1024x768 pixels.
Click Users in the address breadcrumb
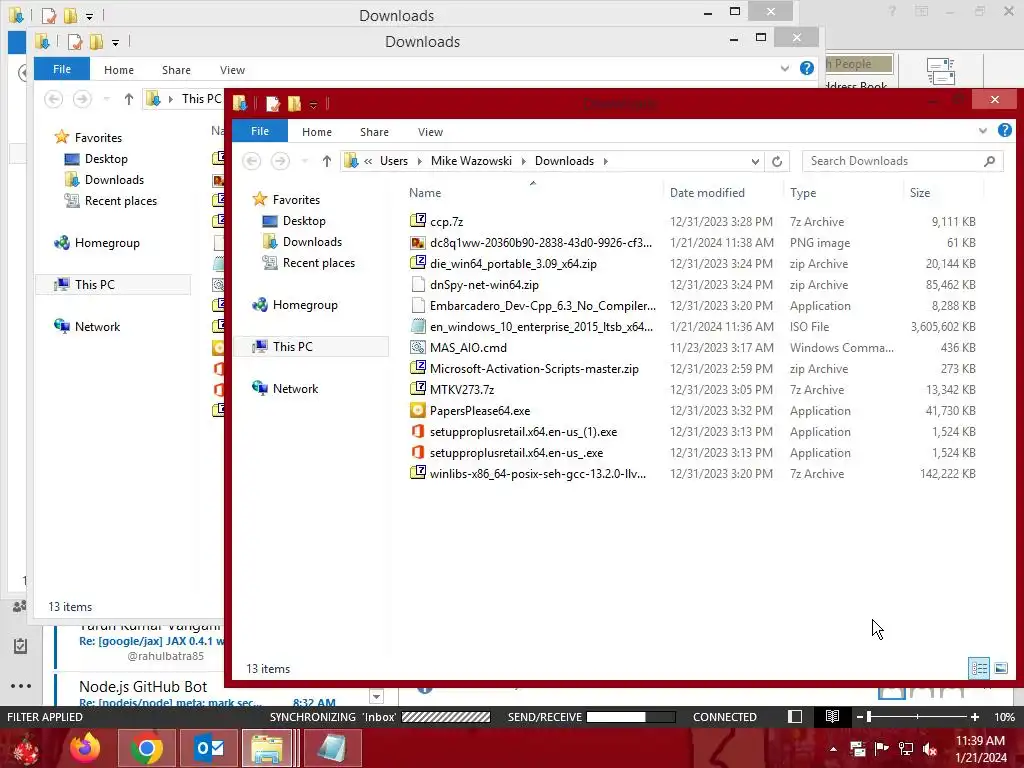(x=394, y=161)
